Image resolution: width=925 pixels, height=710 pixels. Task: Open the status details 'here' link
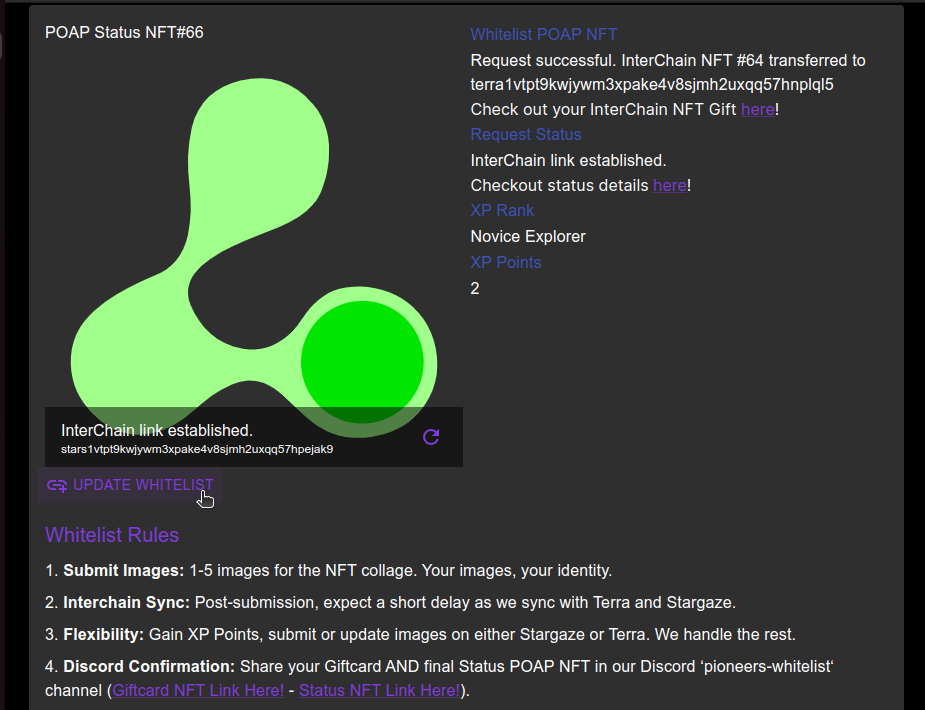(x=670, y=186)
